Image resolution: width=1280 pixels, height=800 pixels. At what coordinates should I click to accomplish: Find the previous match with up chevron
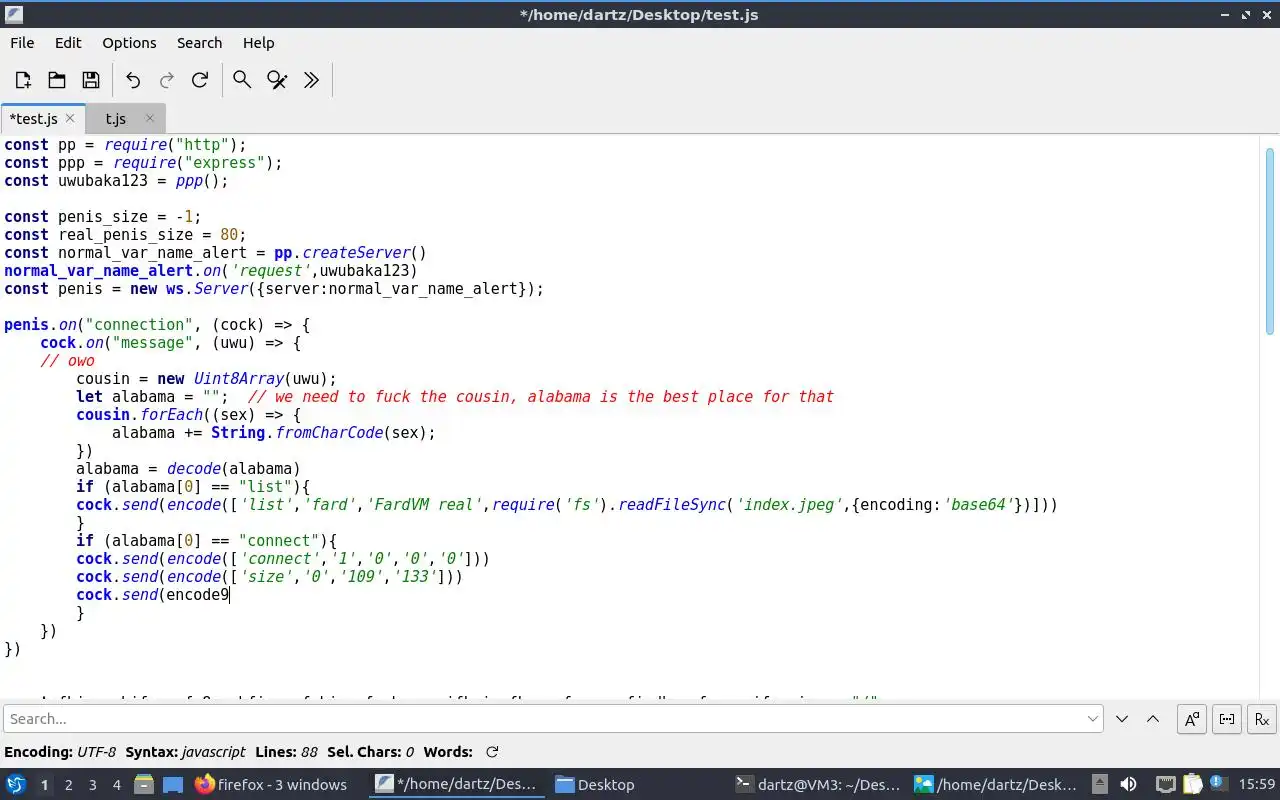coord(1152,718)
